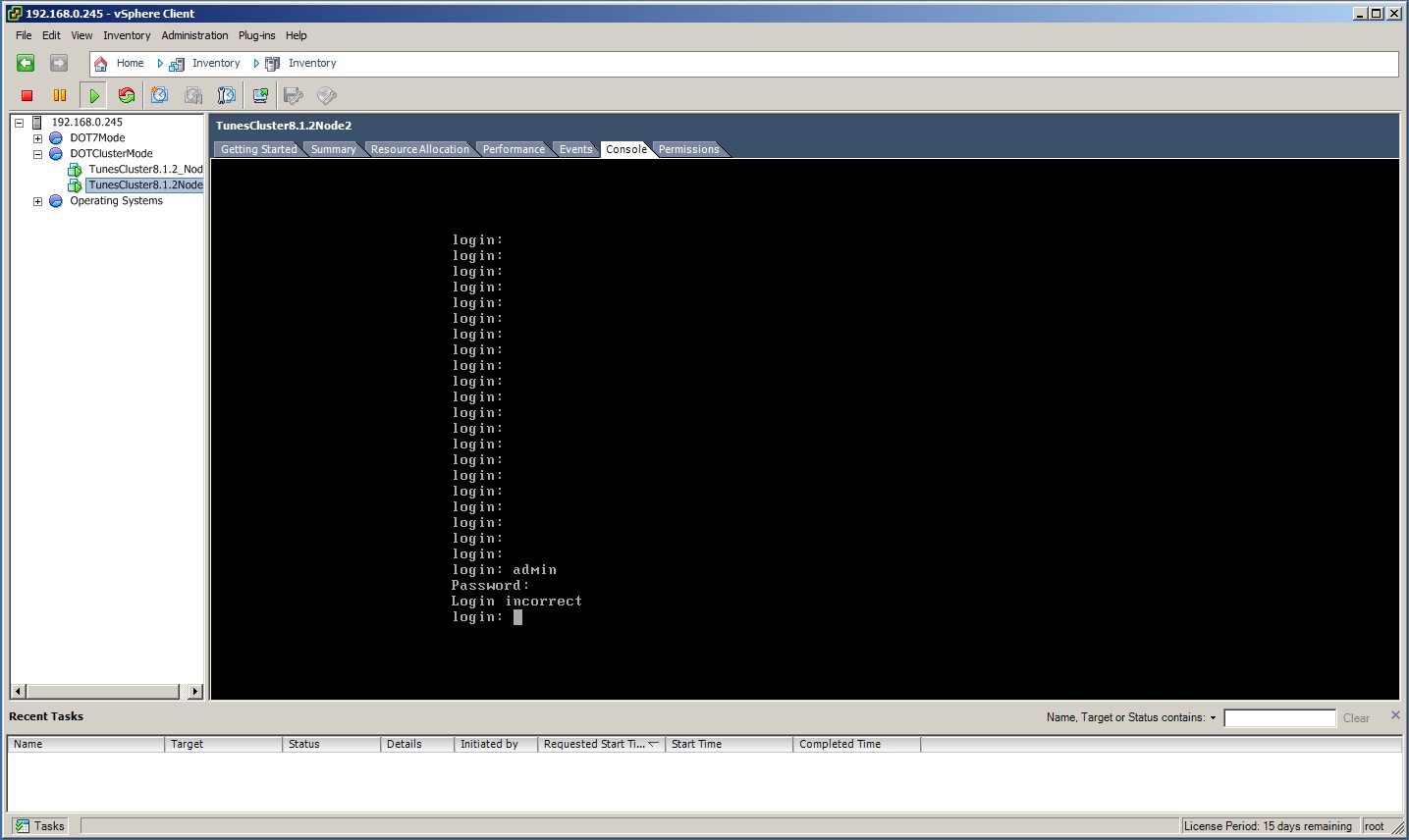This screenshot has height=840, width=1409.
Task: Click the grey forward navigation arrow
Action: (x=59, y=63)
